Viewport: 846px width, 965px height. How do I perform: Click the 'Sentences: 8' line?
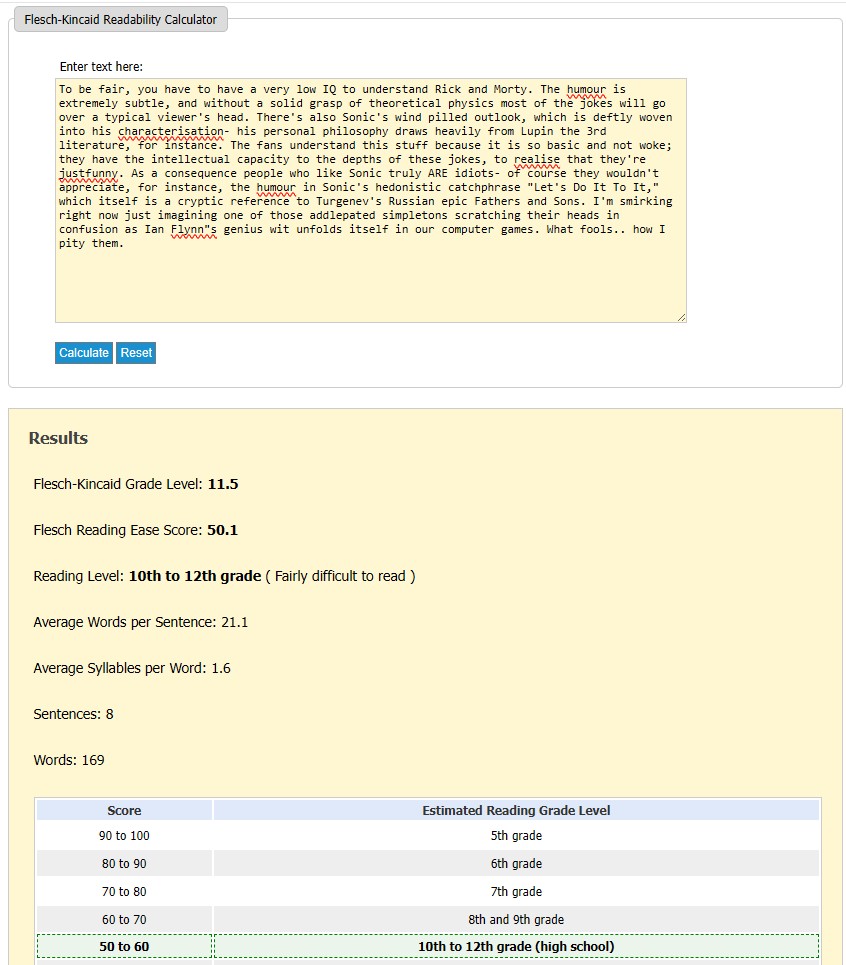[73, 714]
